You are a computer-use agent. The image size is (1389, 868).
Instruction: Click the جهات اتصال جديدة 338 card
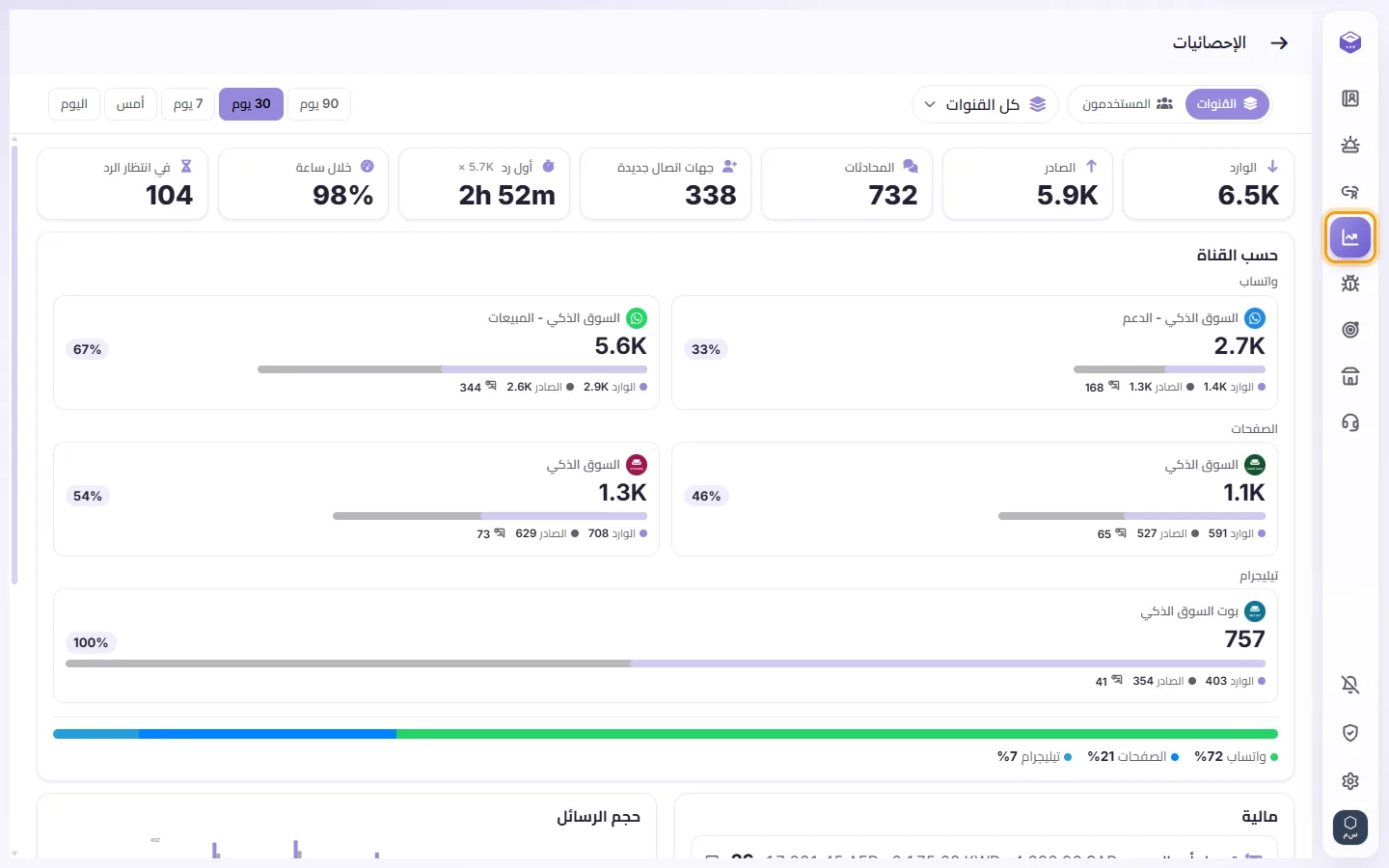pos(666,184)
